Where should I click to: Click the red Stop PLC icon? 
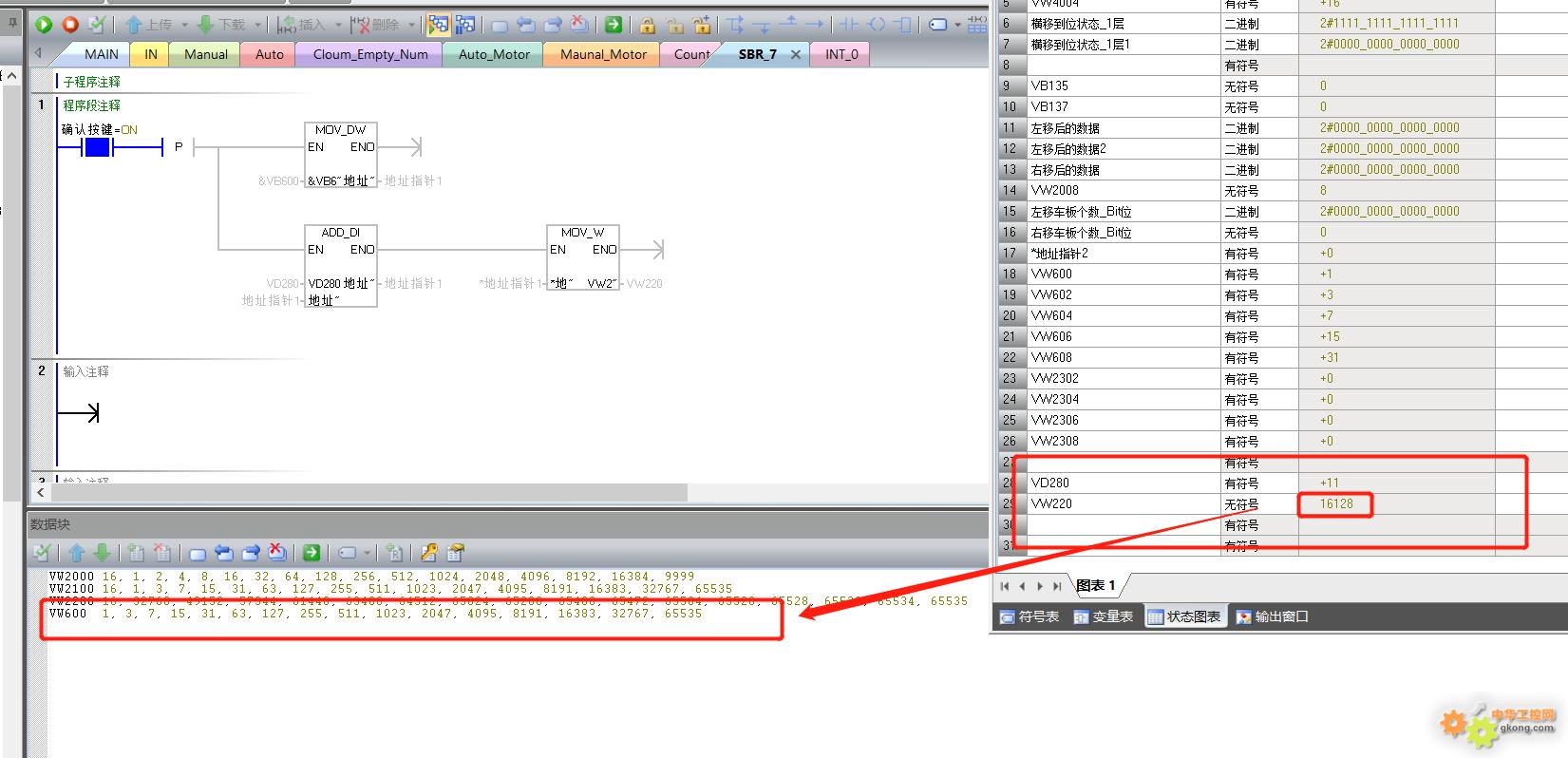click(70, 25)
